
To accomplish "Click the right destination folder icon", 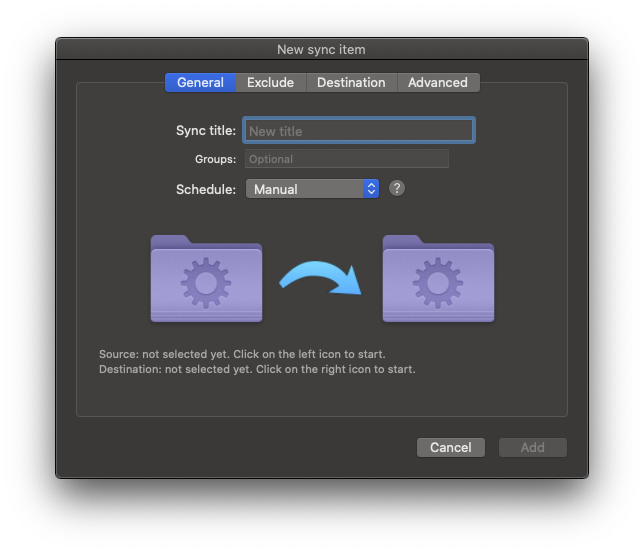I will point(438,278).
